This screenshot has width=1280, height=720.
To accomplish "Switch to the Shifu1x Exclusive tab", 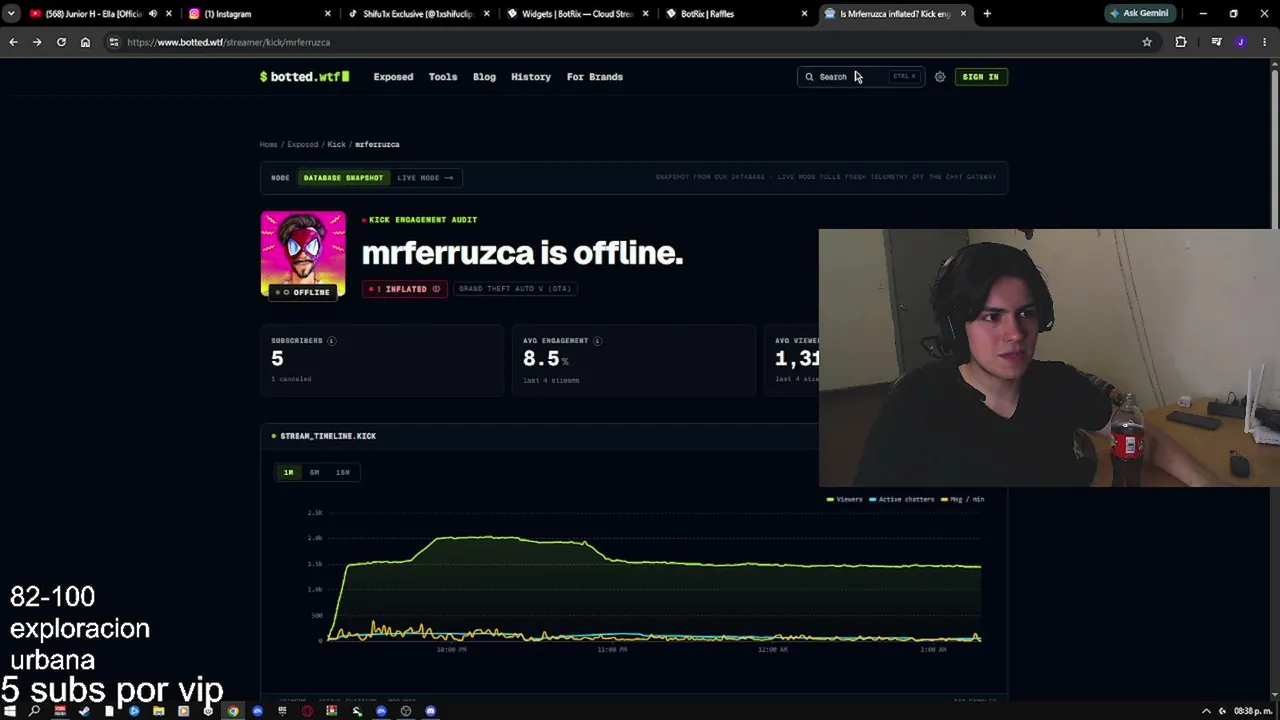I will coord(418,14).
